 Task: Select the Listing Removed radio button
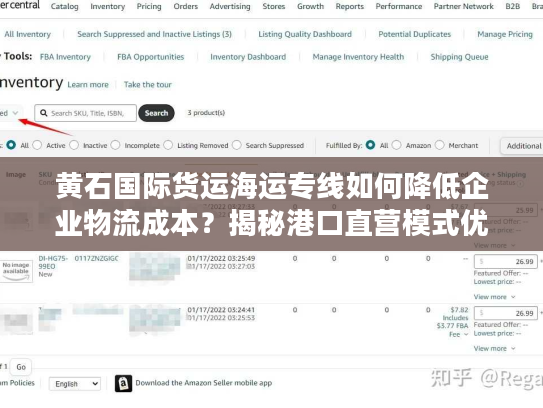[x=168, y=145]
